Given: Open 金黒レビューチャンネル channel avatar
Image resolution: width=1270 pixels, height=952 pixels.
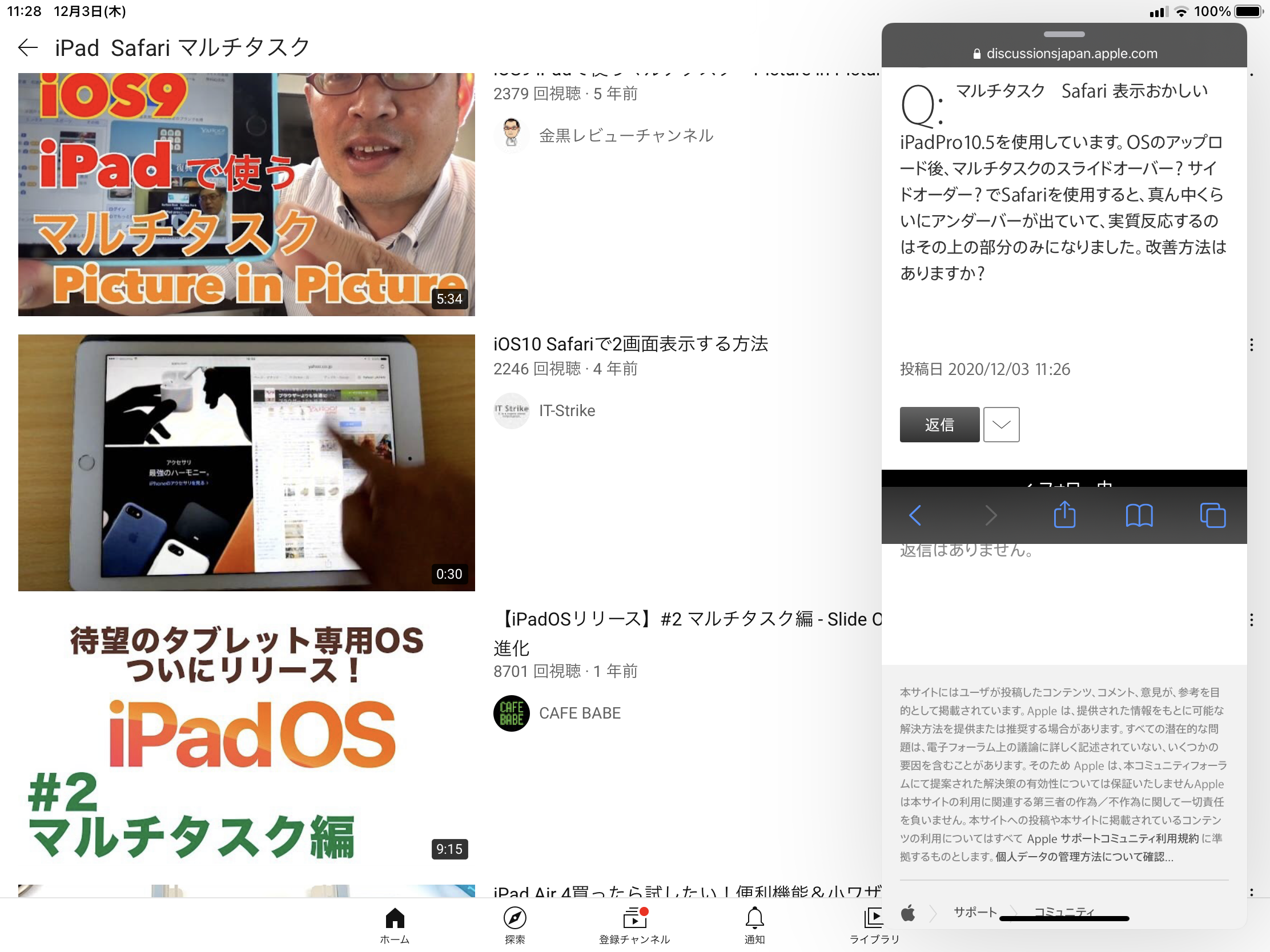Looking at the screenshot, I should (511, 135).
